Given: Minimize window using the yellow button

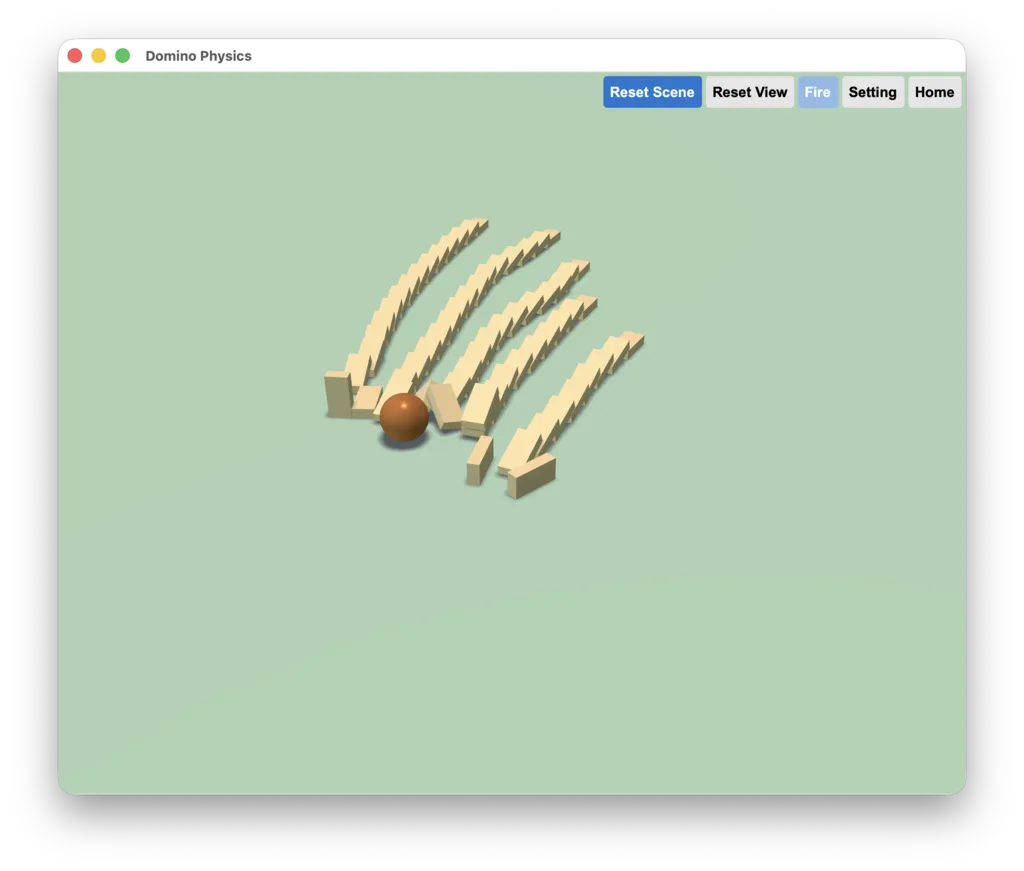Looking at the screenshot, I should (x=99, y=55).
